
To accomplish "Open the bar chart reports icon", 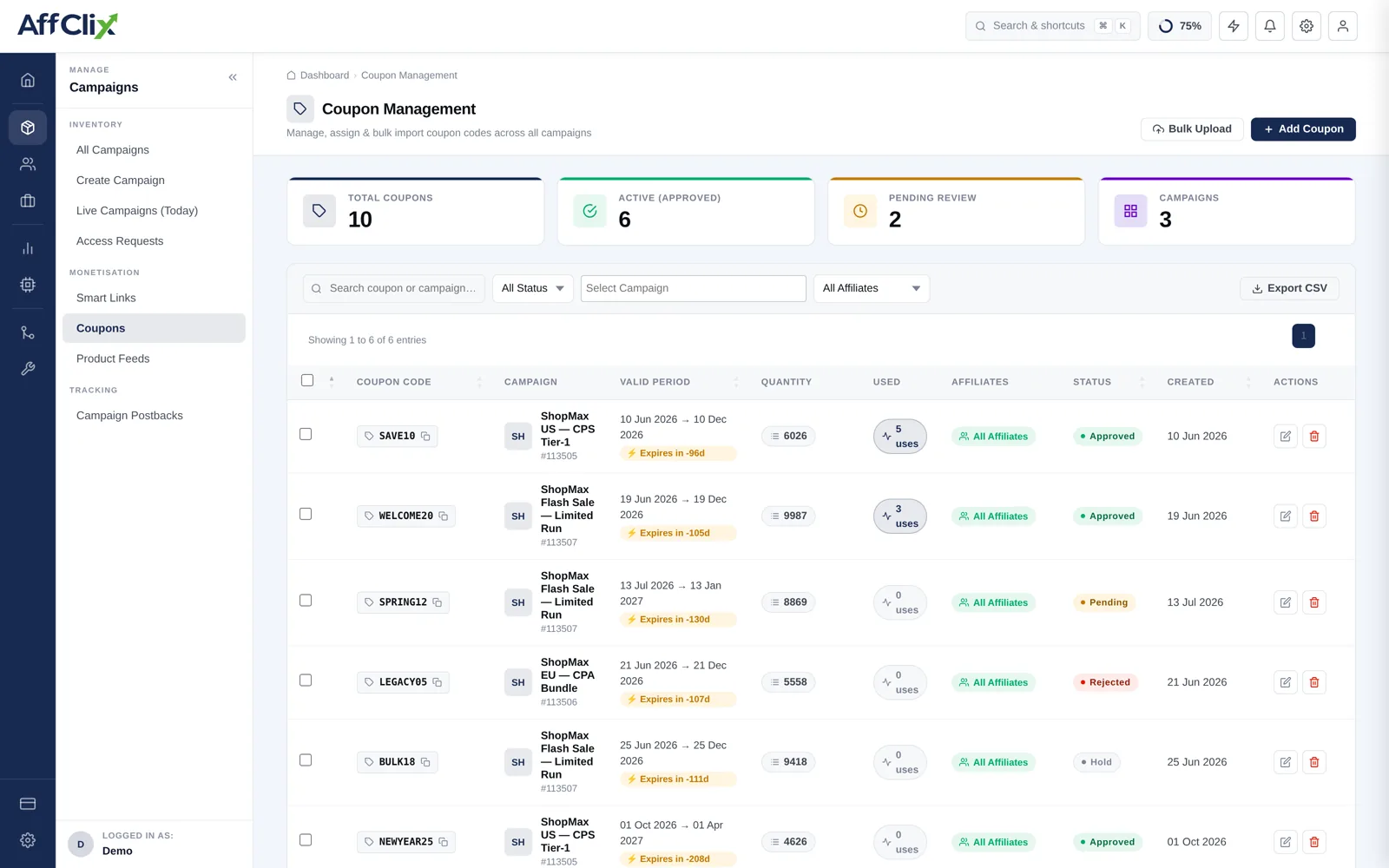I will point(28,248).
